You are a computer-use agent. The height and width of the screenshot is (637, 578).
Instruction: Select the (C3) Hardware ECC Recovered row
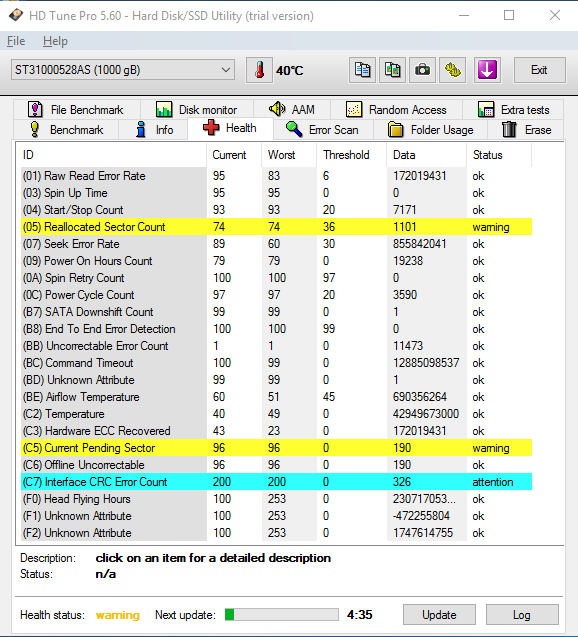coord(276,431)
